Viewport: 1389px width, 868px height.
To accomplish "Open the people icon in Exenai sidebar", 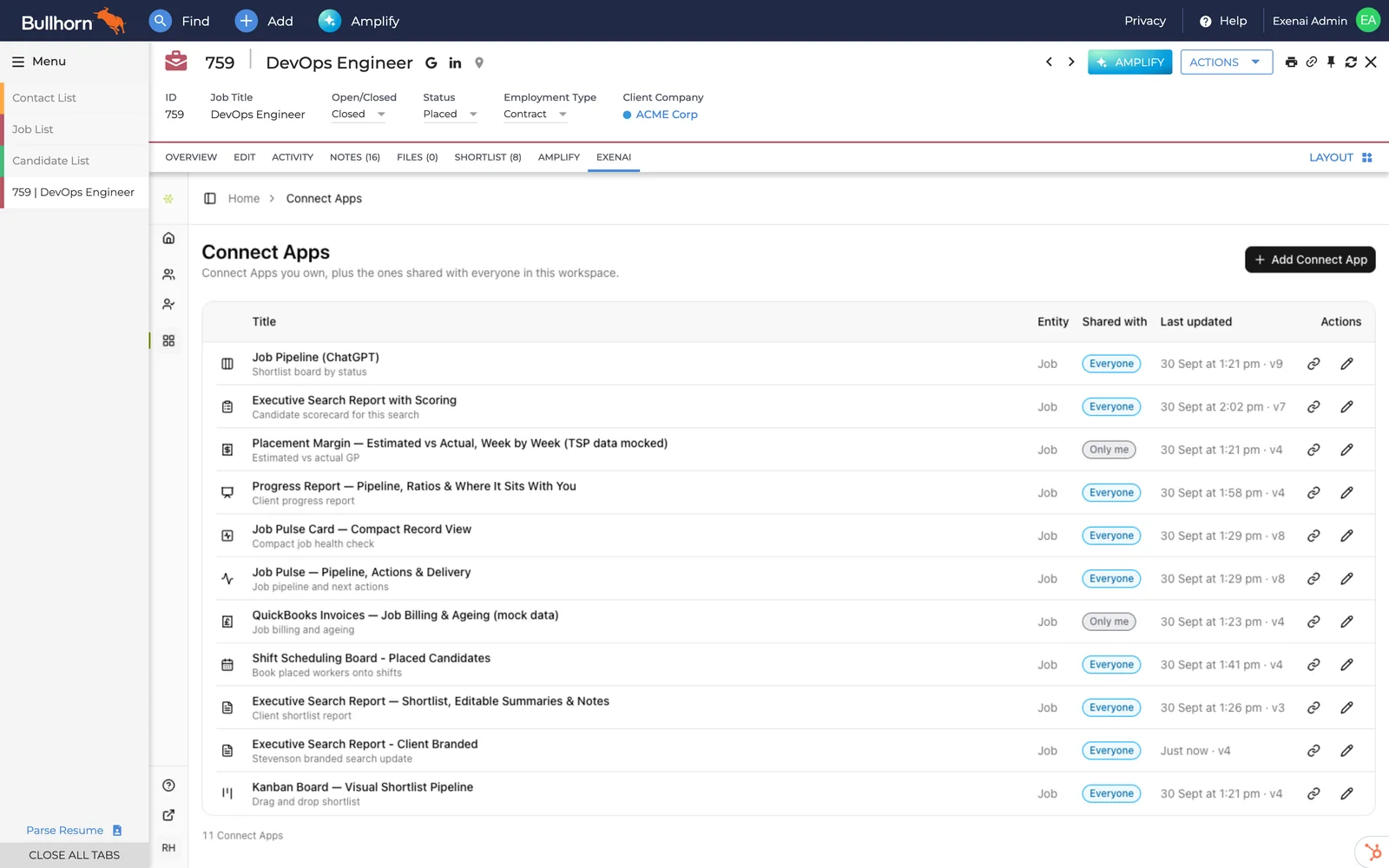I will click(168, 274).
